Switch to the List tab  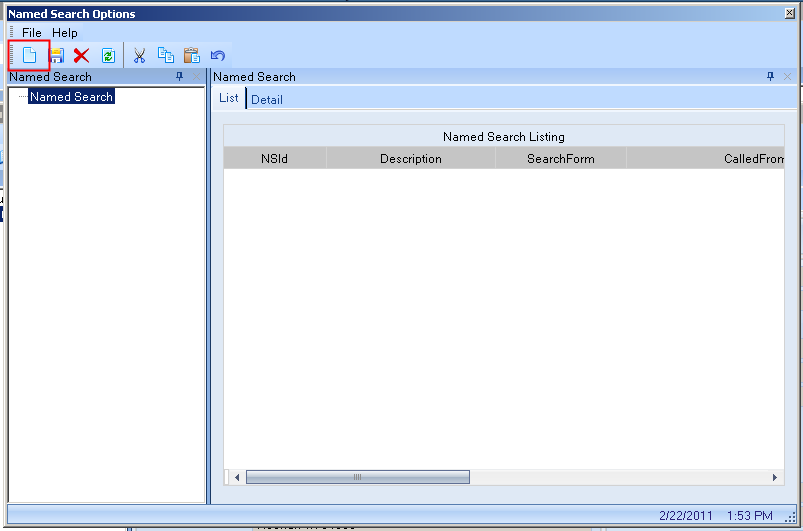228,98
